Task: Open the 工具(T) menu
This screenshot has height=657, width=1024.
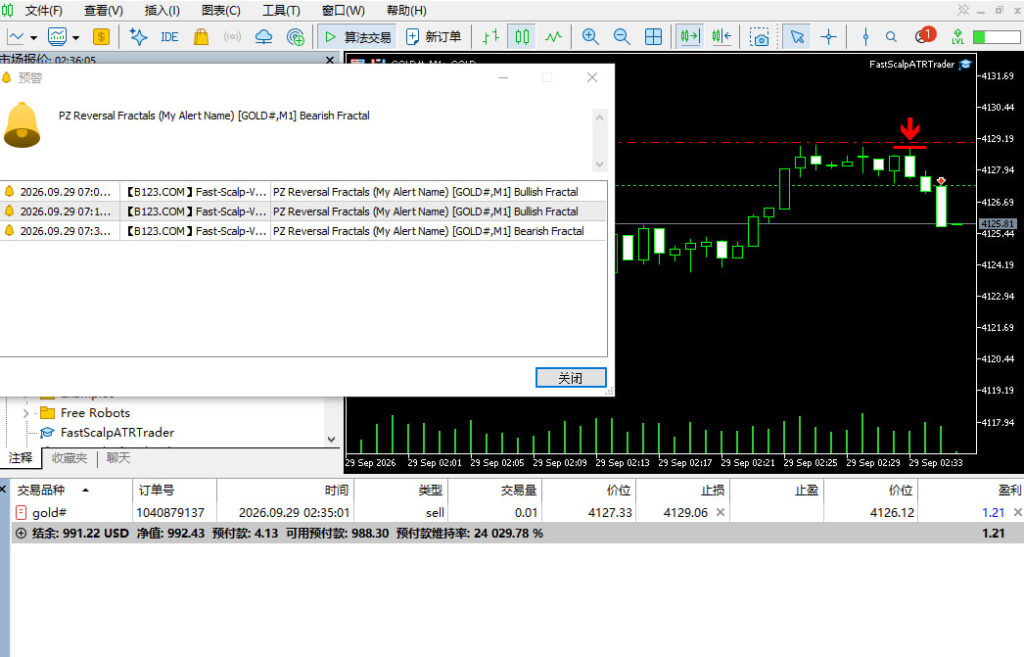Action: point(281,10)
